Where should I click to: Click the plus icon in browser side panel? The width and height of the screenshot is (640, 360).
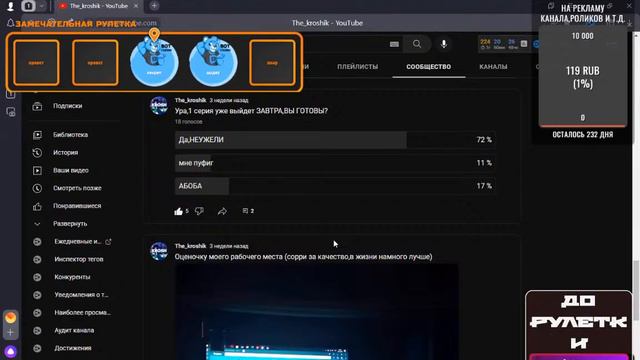coord(11,332)
